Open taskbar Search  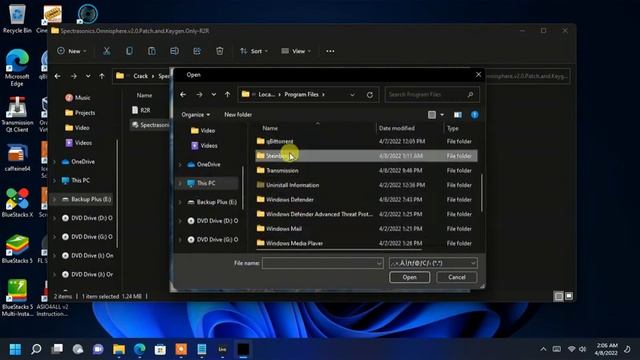[x=36, y=349]
